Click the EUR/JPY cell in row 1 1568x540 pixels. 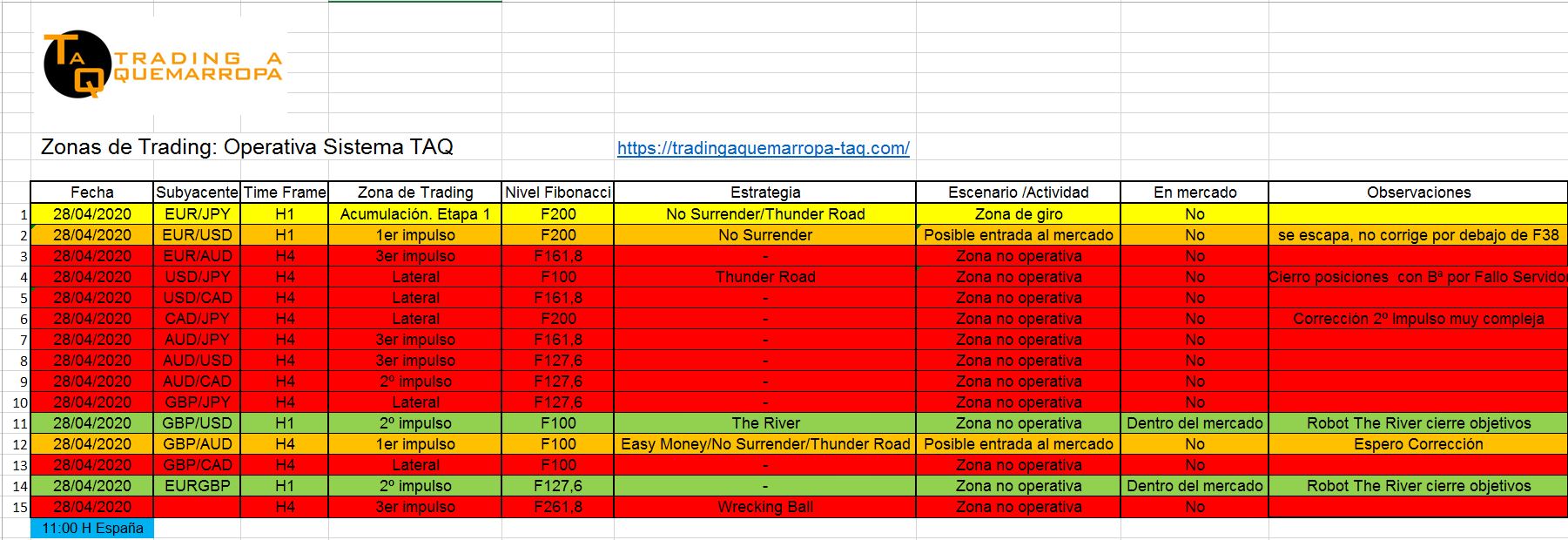pos(197,214)
